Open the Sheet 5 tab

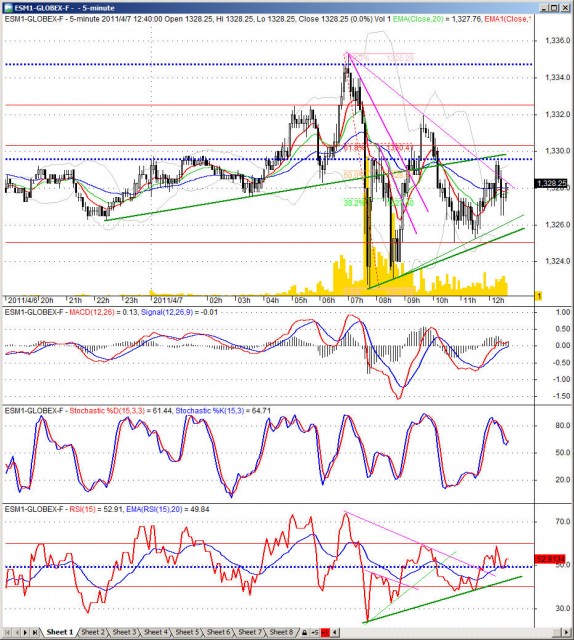[x=187, y=632]
